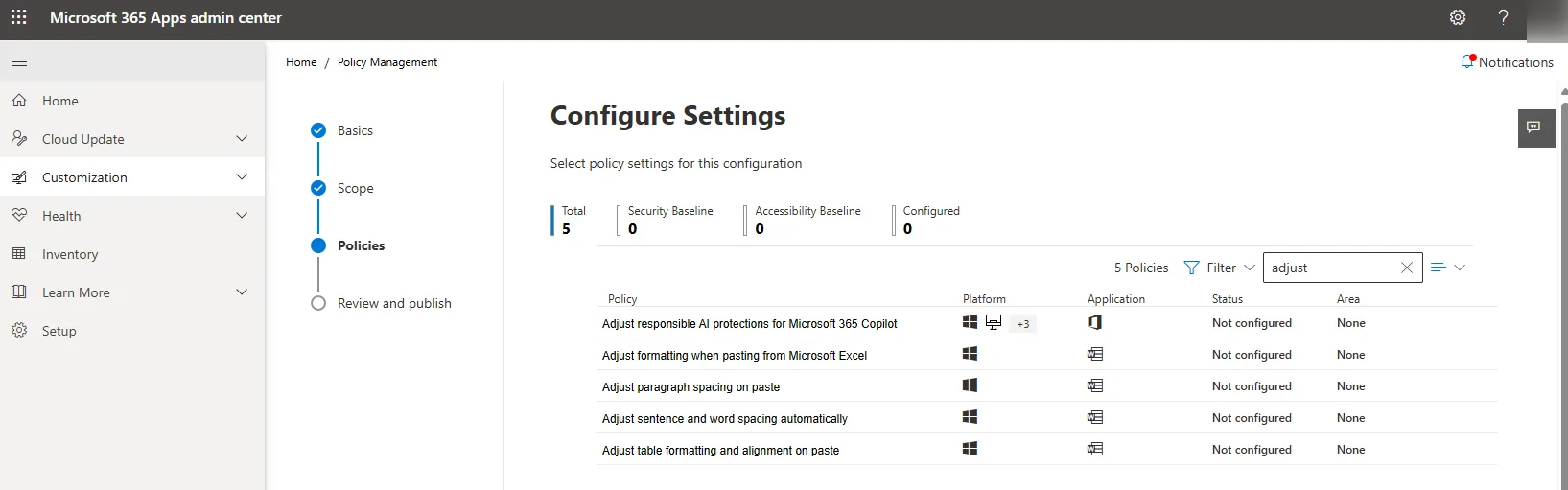Sort by the Area column header
1568x490 pixels.
click(x=1348, y=299)
